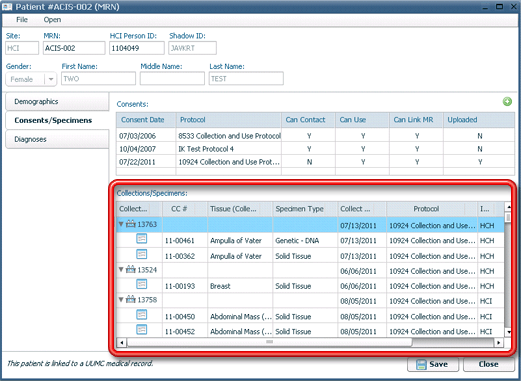Open the File menu
The image size is (521, 381).
coord(22,20)
